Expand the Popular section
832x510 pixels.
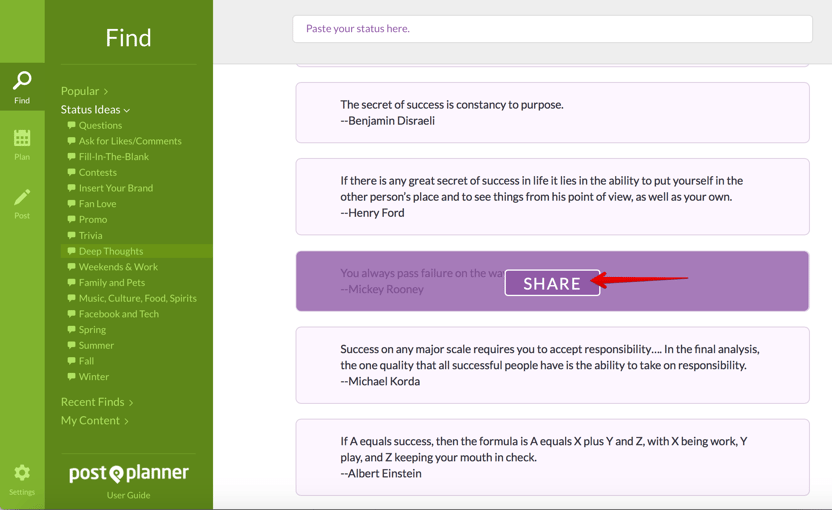[84, 91]
